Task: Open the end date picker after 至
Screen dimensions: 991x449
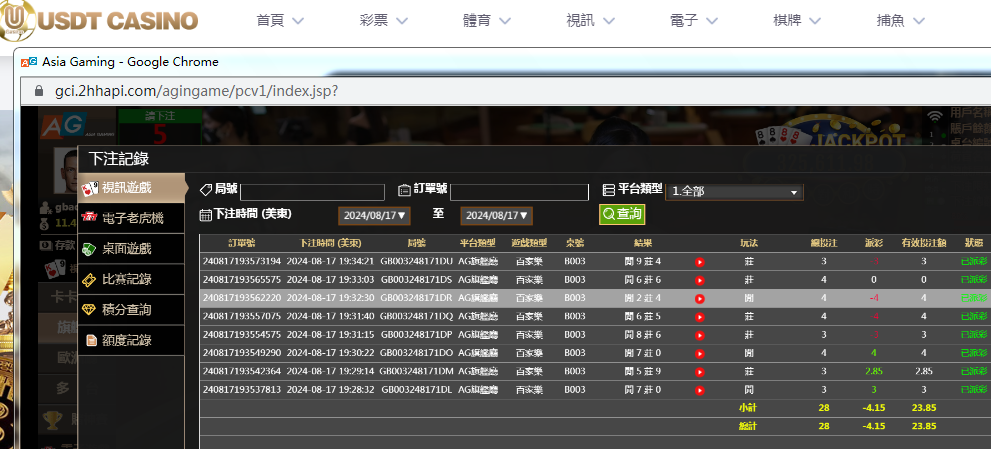Action: (496, 215)
